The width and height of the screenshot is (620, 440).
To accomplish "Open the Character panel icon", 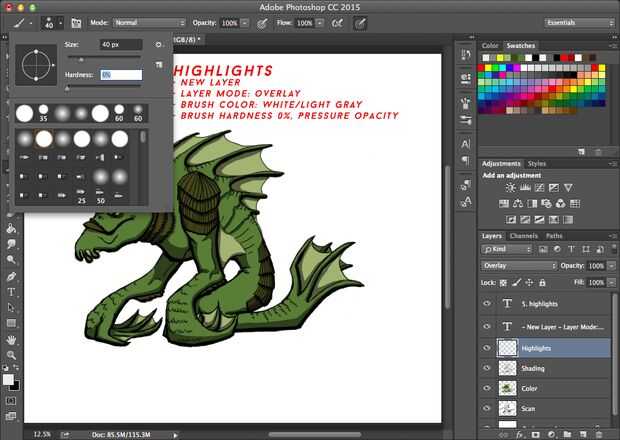I will [465, 143].
